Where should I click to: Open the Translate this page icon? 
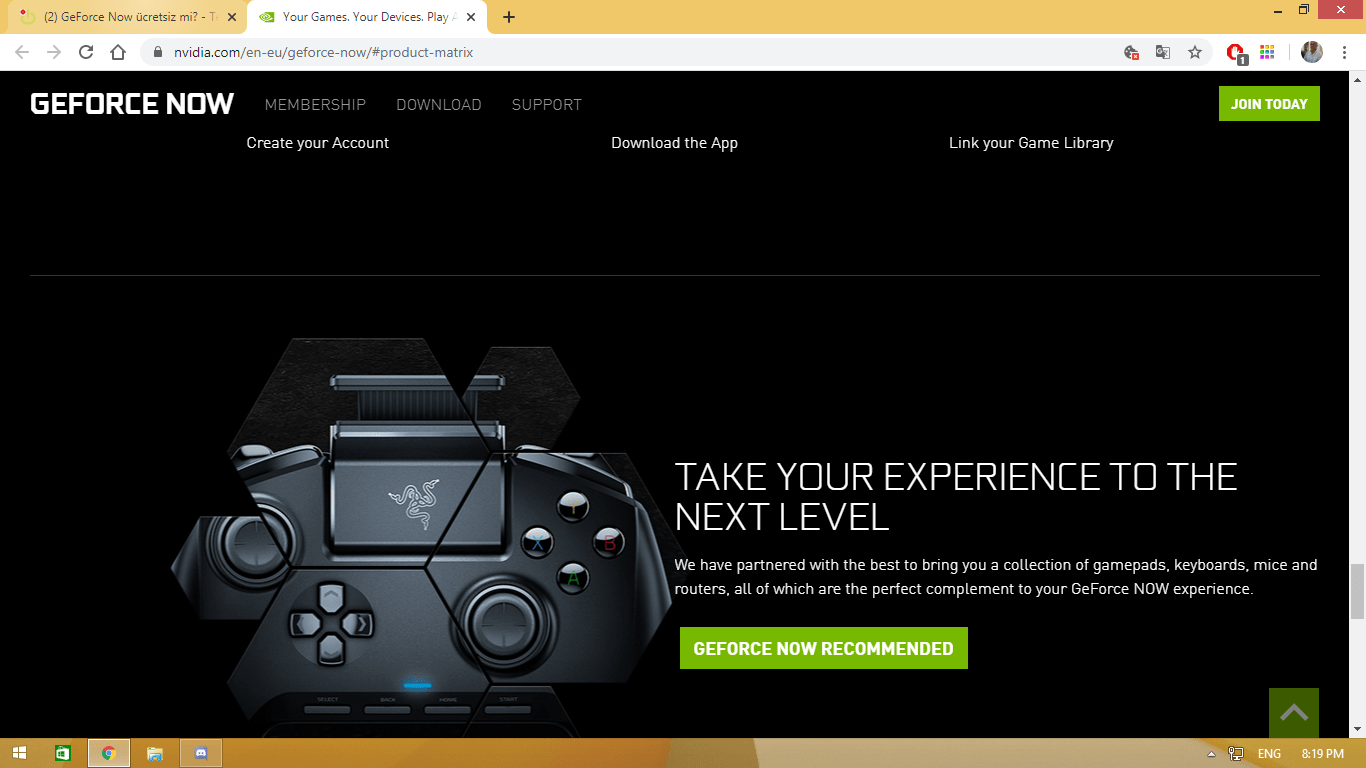[1163, 52]
